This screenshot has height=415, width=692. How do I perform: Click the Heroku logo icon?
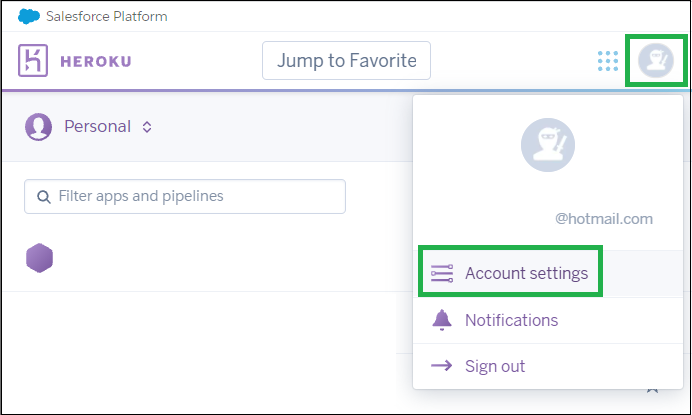[33, 60]
